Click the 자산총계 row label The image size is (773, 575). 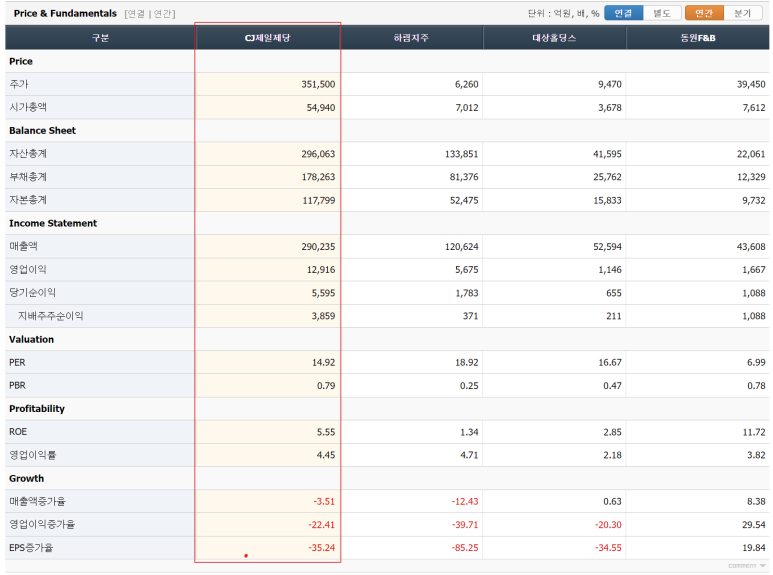coord(28,153)
